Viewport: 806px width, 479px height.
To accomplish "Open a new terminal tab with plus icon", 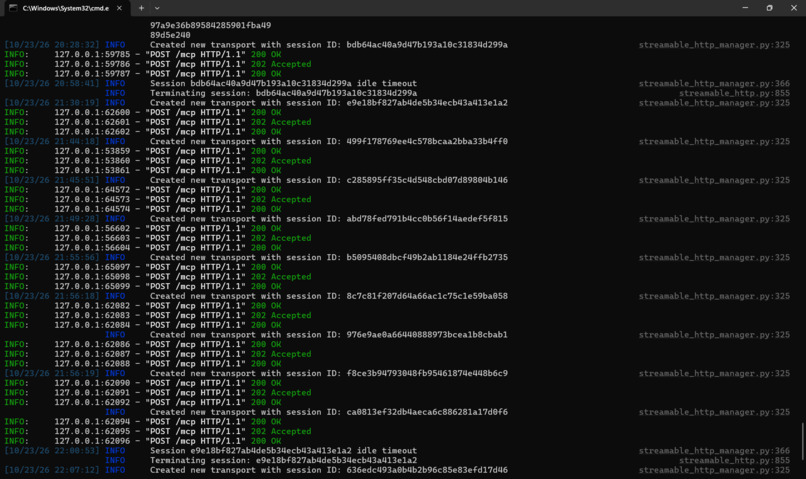I will pyautogui.click(x=141, y=8).
